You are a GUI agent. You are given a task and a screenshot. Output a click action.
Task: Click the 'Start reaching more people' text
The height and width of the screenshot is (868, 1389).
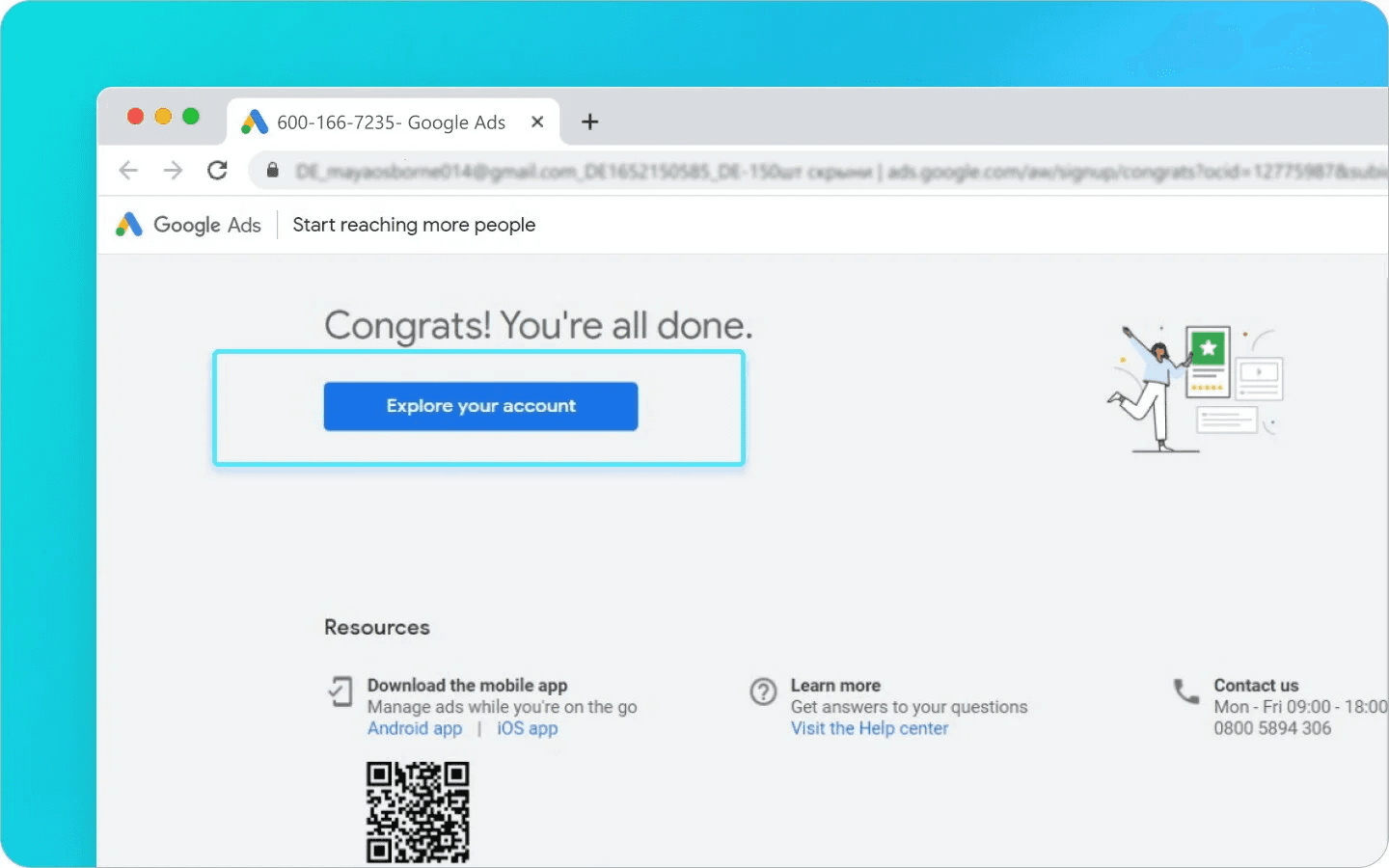click(x=414, y=225)
